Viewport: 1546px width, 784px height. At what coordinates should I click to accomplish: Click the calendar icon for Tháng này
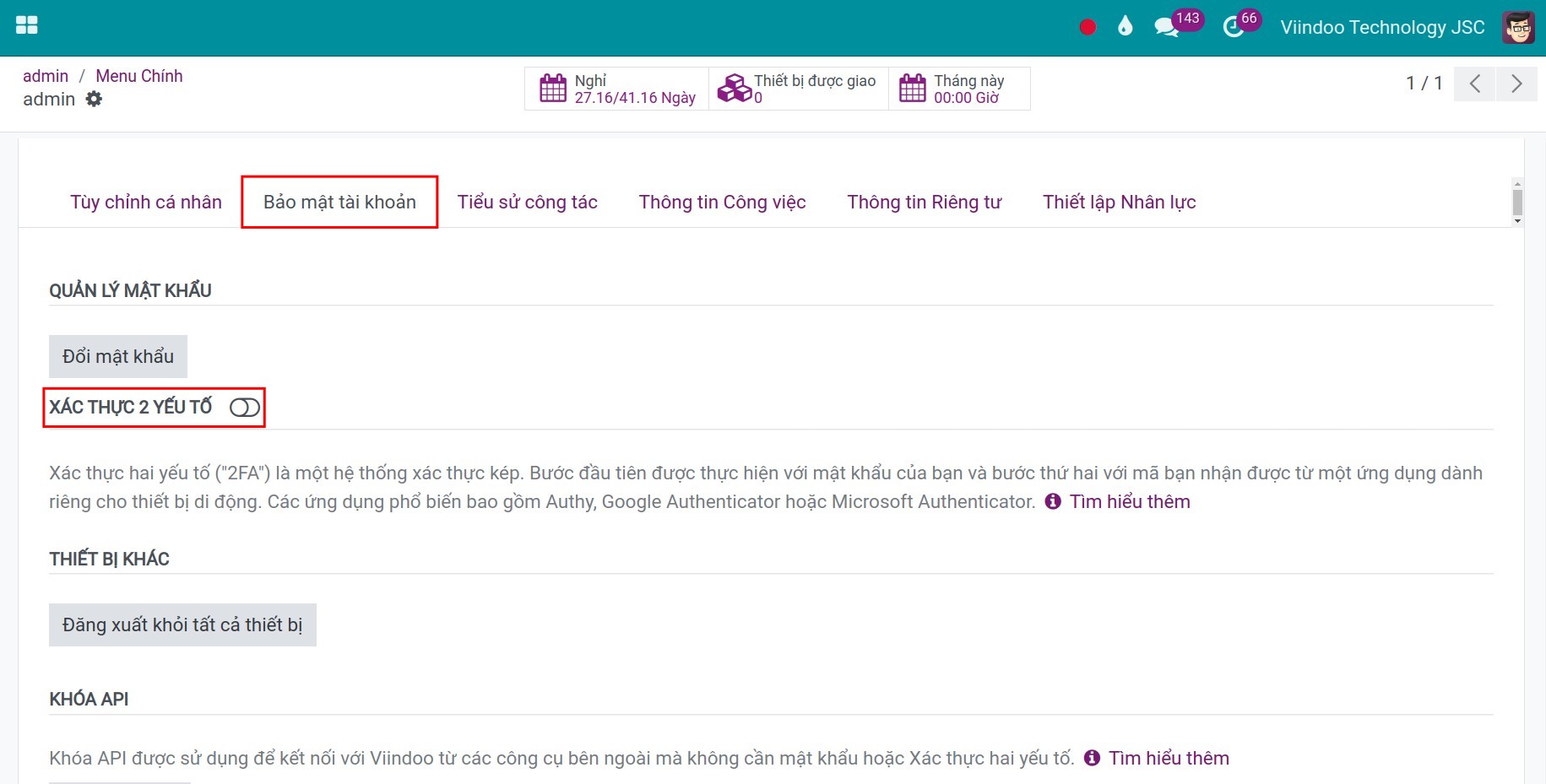click(913, 88)
